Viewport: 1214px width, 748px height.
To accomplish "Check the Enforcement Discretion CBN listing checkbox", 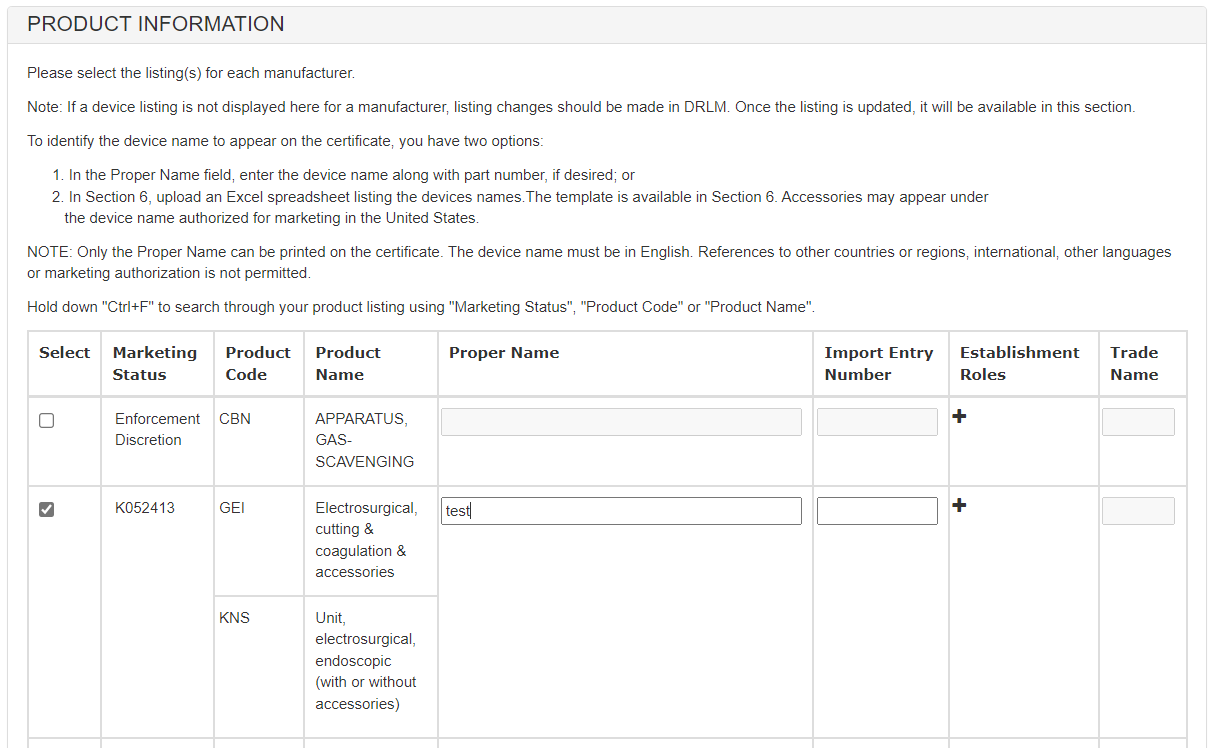I will [46, 421].
